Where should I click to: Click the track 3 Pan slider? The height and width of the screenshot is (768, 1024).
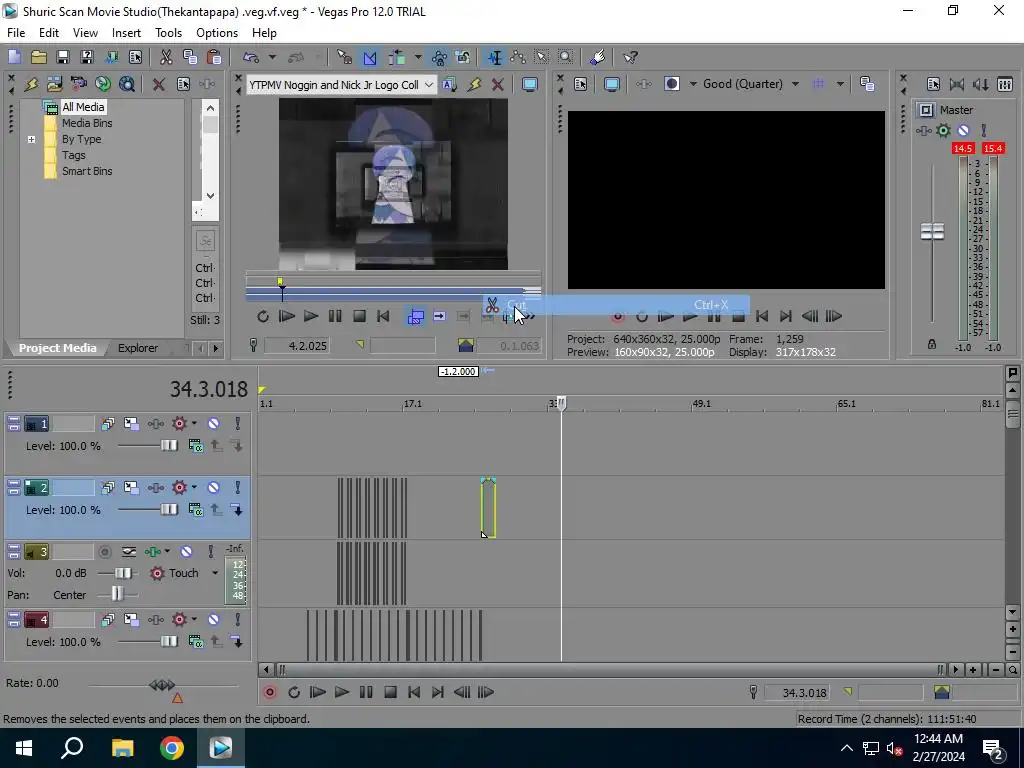[117, 594]
